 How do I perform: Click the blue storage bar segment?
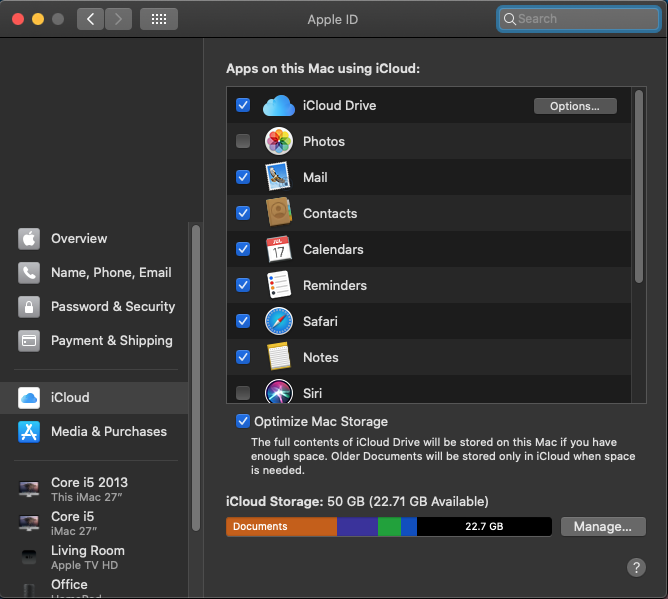409,527
